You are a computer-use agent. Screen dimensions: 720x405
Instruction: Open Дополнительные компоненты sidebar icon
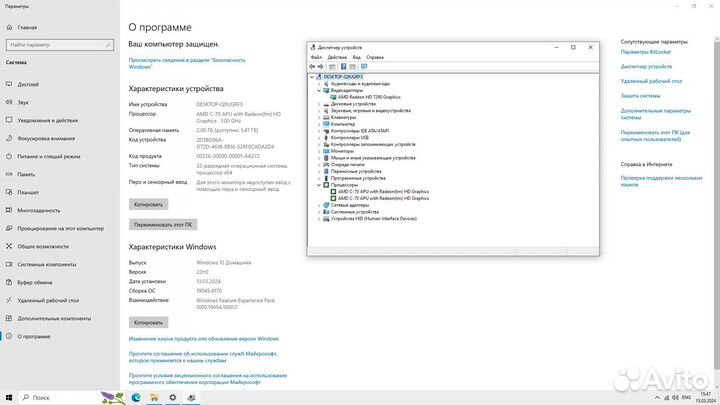9,318
